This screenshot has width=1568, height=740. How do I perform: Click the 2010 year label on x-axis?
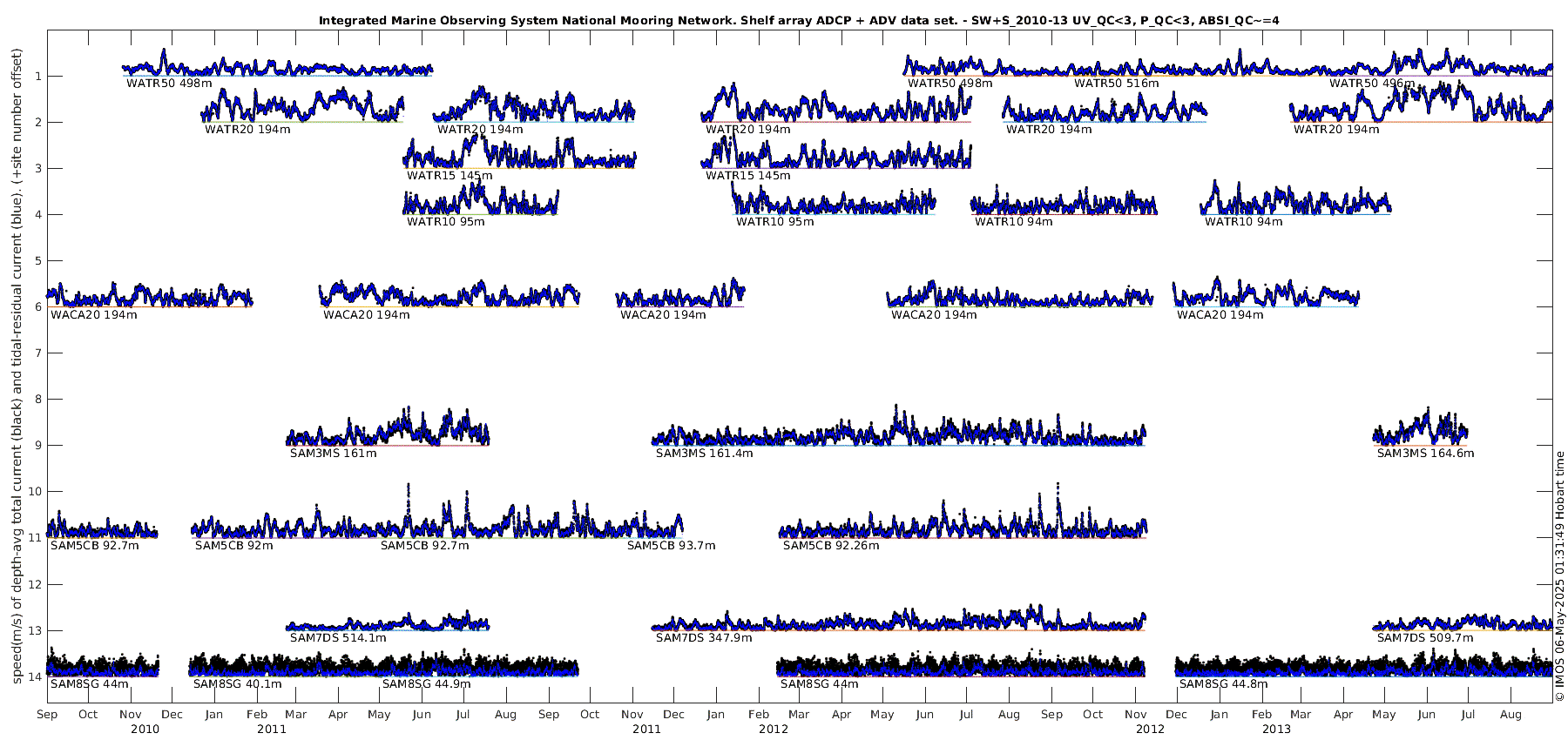pyautogui.click(x=145, y=729)
